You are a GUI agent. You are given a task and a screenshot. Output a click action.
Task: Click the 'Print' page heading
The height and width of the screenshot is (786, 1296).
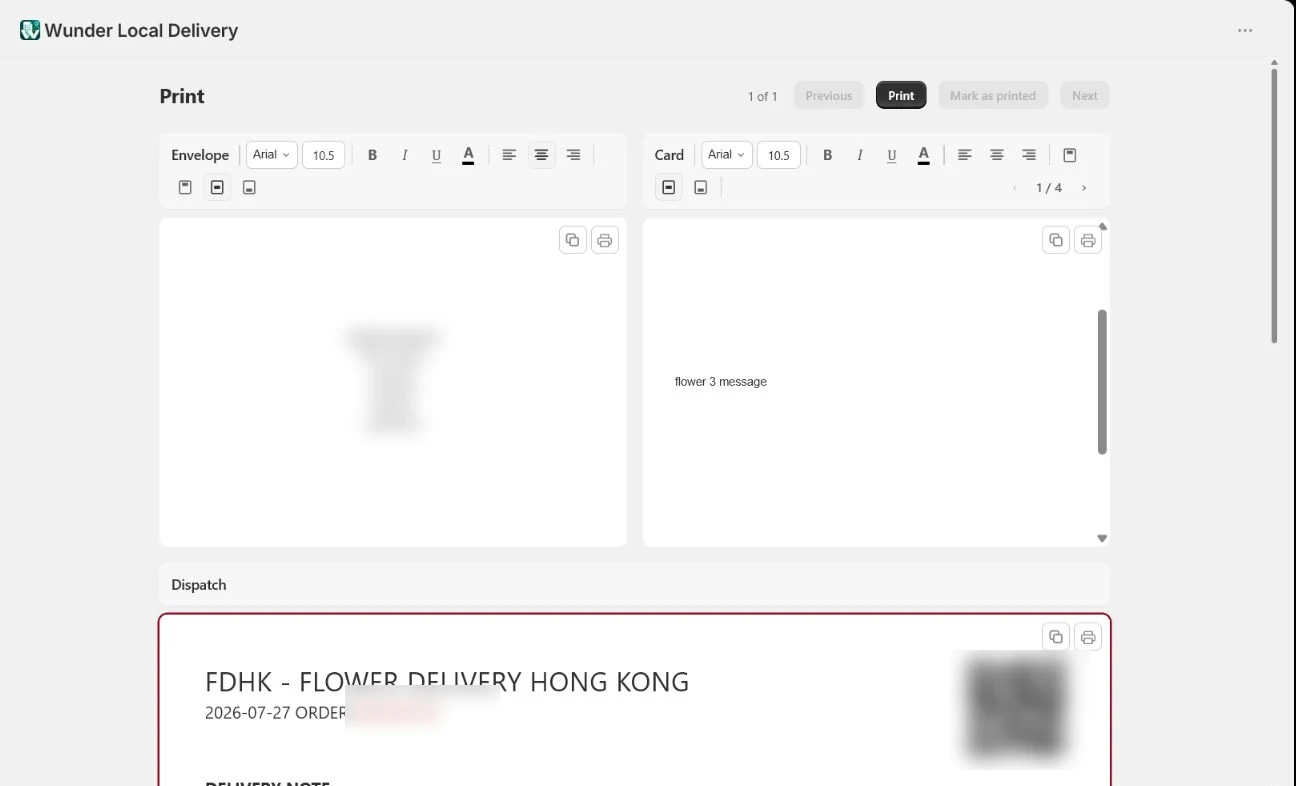point(182,96)
